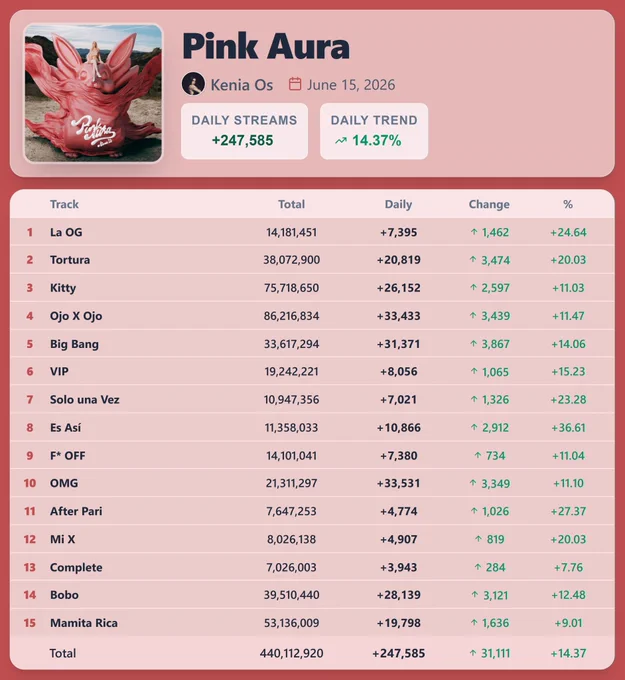
Task: Click the Daily Trend card
Action: tap(374, 131)
